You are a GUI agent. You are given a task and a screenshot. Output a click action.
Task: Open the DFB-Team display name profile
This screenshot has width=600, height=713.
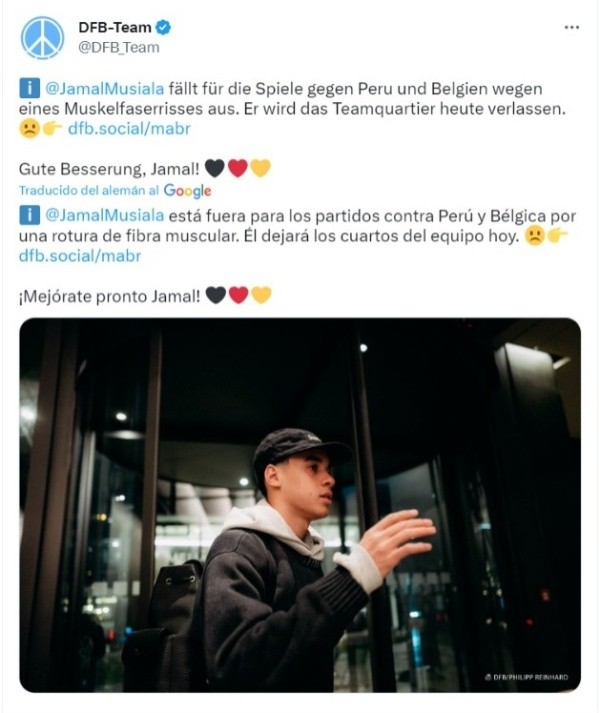point(115,27)
